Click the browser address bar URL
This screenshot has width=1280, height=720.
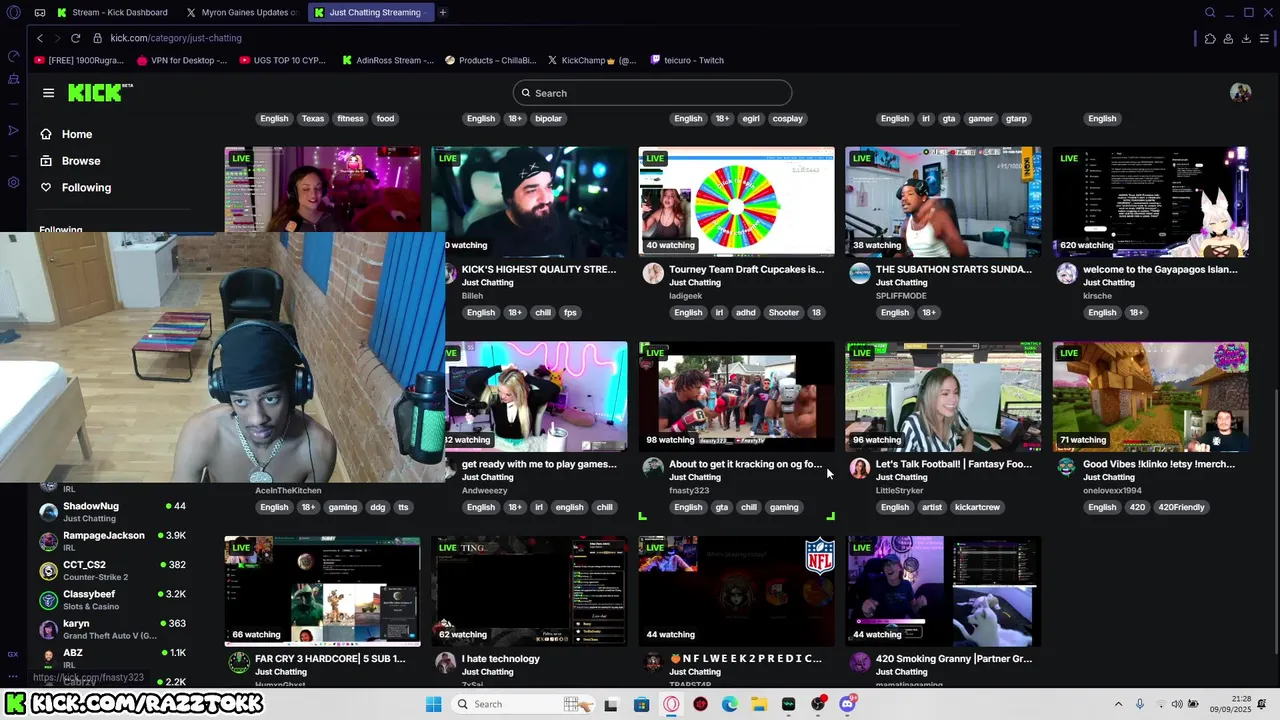(176, 38)
